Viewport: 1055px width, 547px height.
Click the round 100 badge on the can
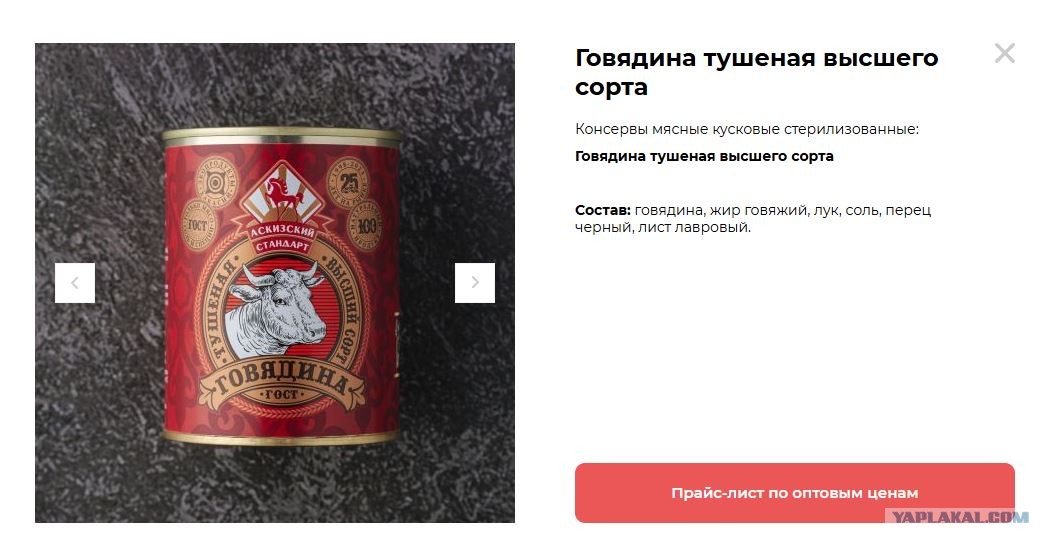[365, 225]
